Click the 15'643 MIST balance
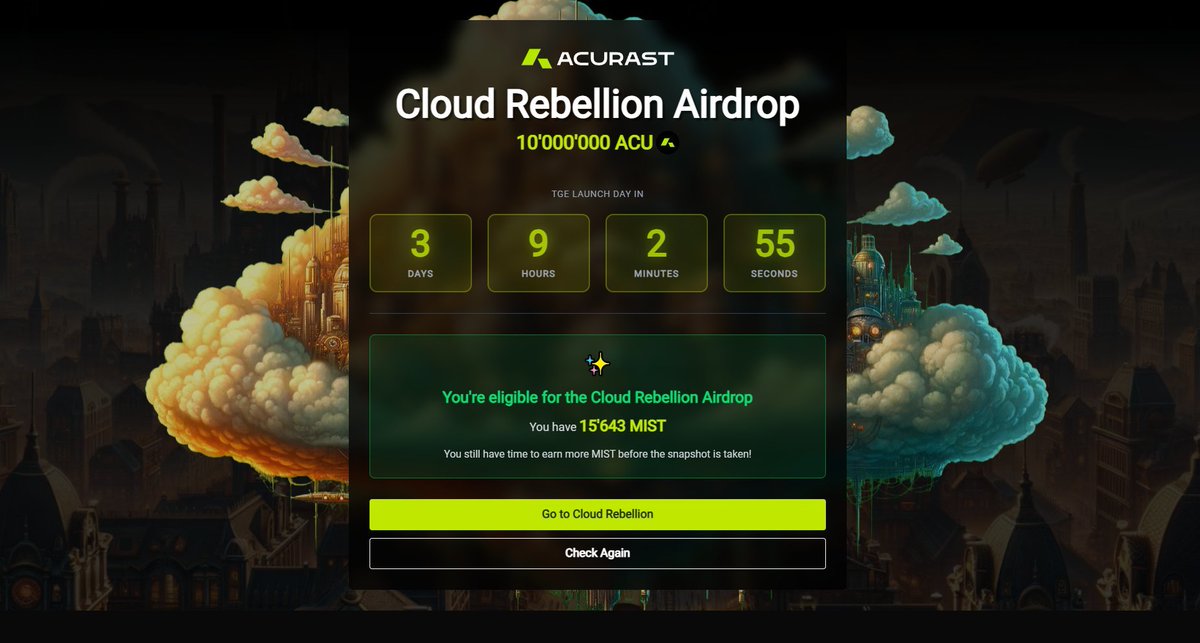This screenshot has width=1200, height=643. click(x=622, y=426)
